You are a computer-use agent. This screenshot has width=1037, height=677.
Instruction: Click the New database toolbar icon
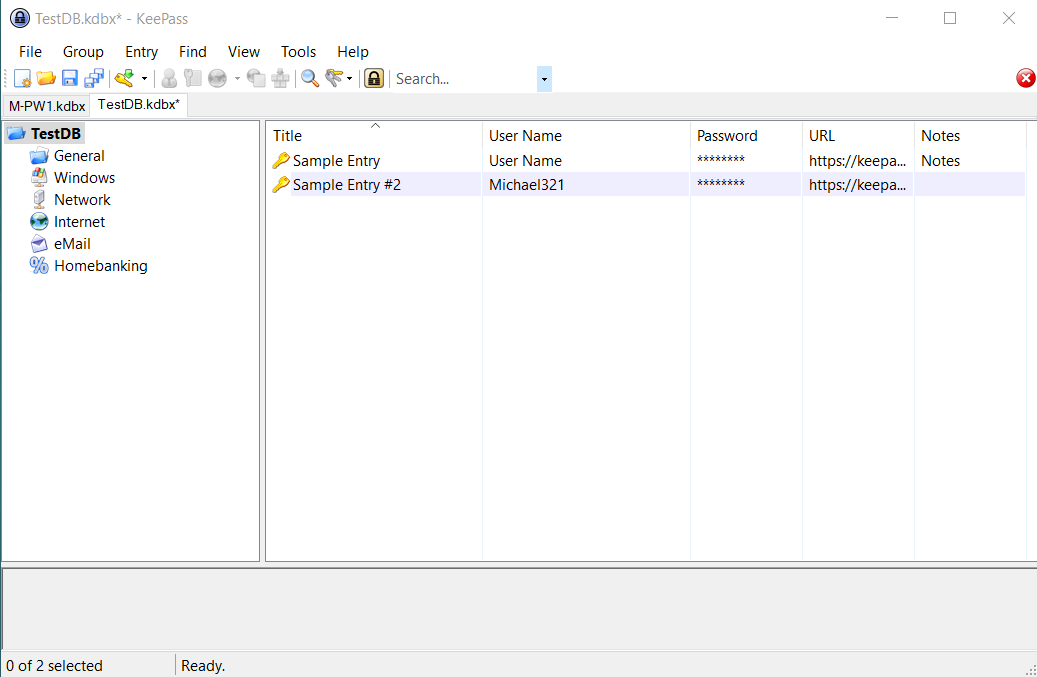[x=22, y=79]
